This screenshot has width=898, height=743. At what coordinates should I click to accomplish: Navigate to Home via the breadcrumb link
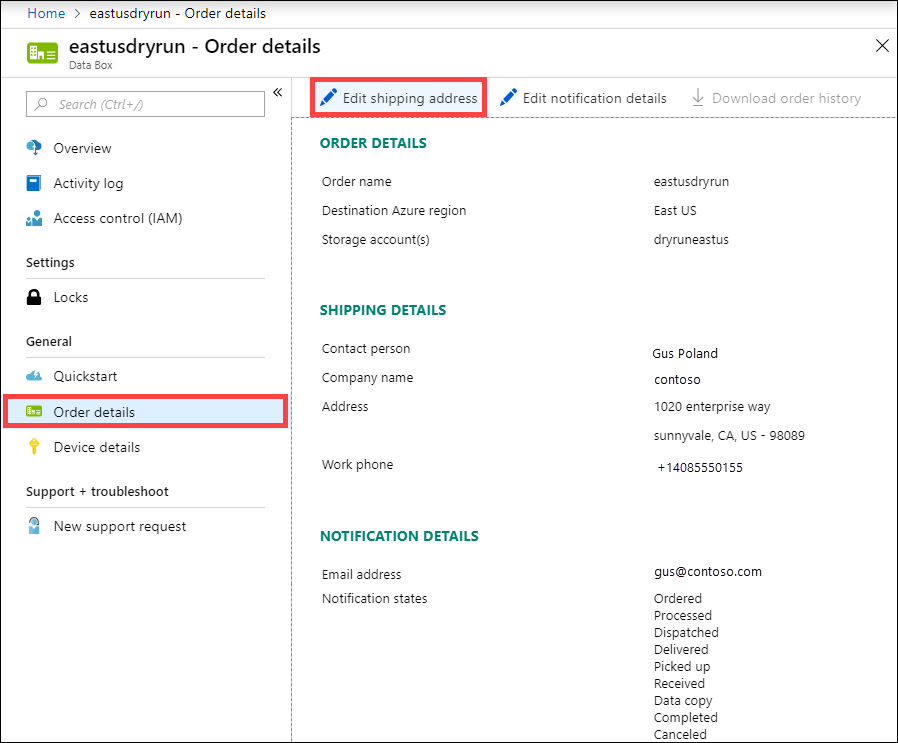point(46,13)
